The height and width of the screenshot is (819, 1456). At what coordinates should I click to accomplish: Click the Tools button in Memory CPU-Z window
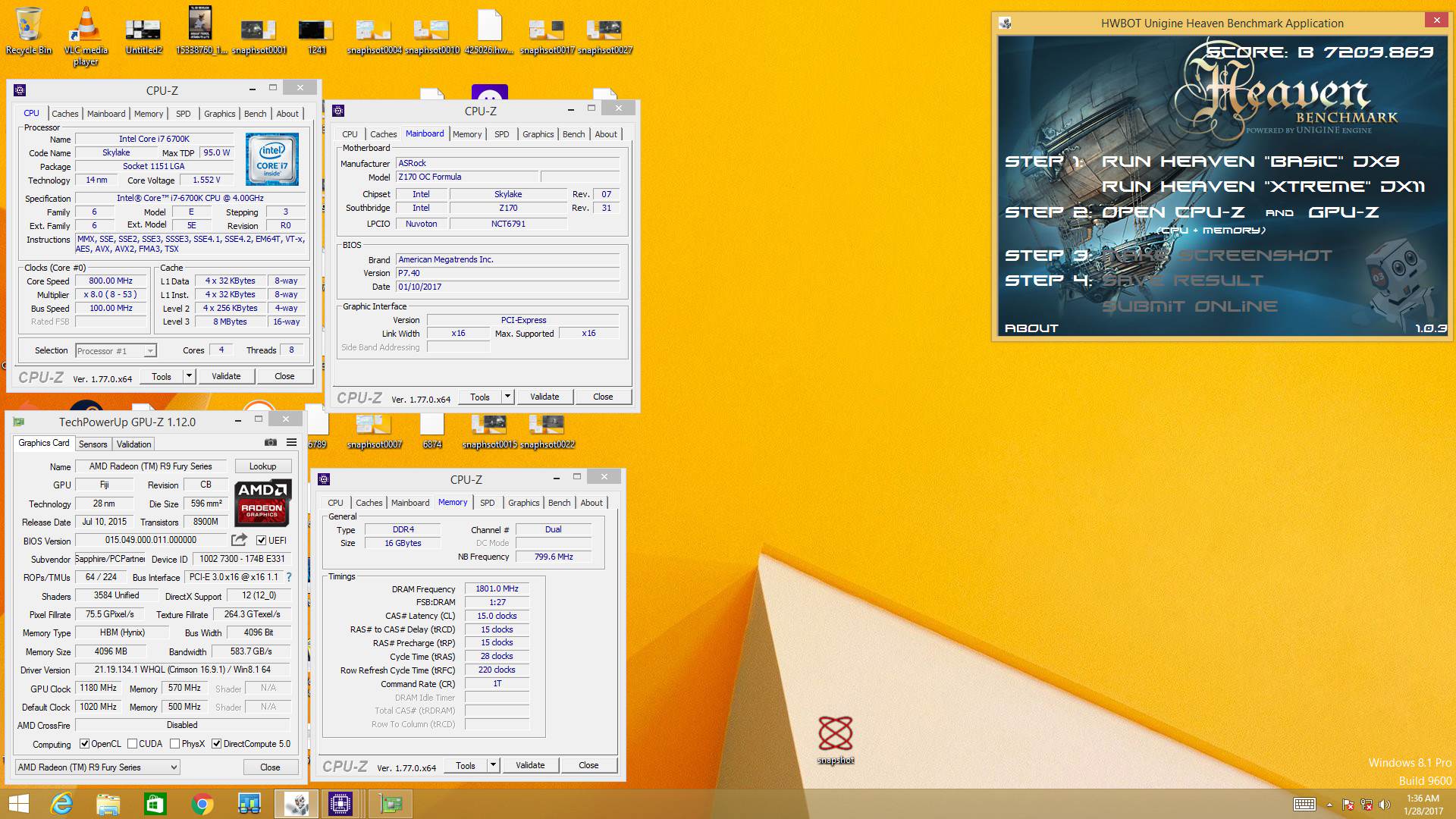click(x=466, y=765)
